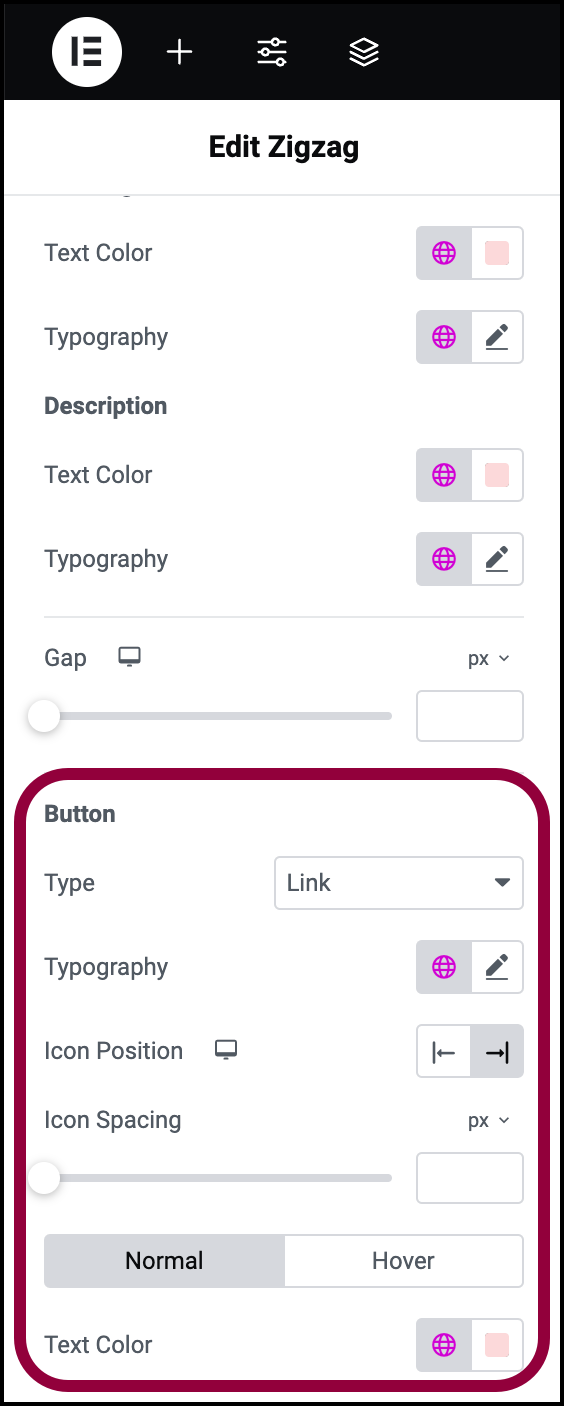
Task: Change Icon Spacing unit px dropdown
Action: pyautogui.click(x=489, y=1120)
